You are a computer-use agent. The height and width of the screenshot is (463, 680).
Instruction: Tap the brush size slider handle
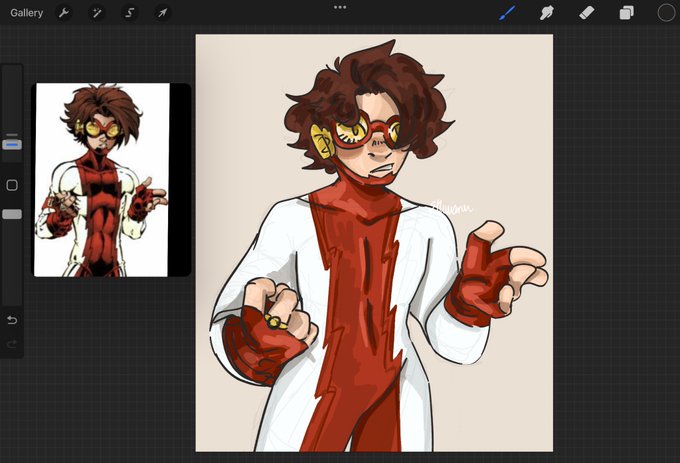(12, 144)
